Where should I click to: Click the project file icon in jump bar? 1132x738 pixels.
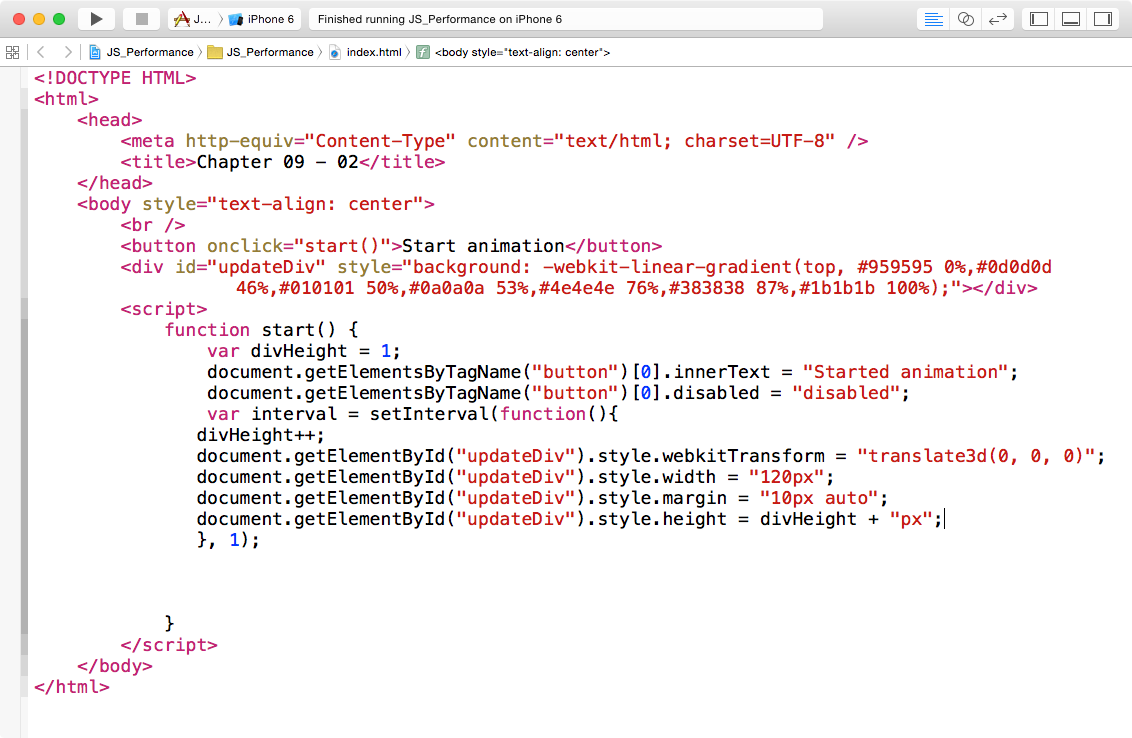point(95,52)
